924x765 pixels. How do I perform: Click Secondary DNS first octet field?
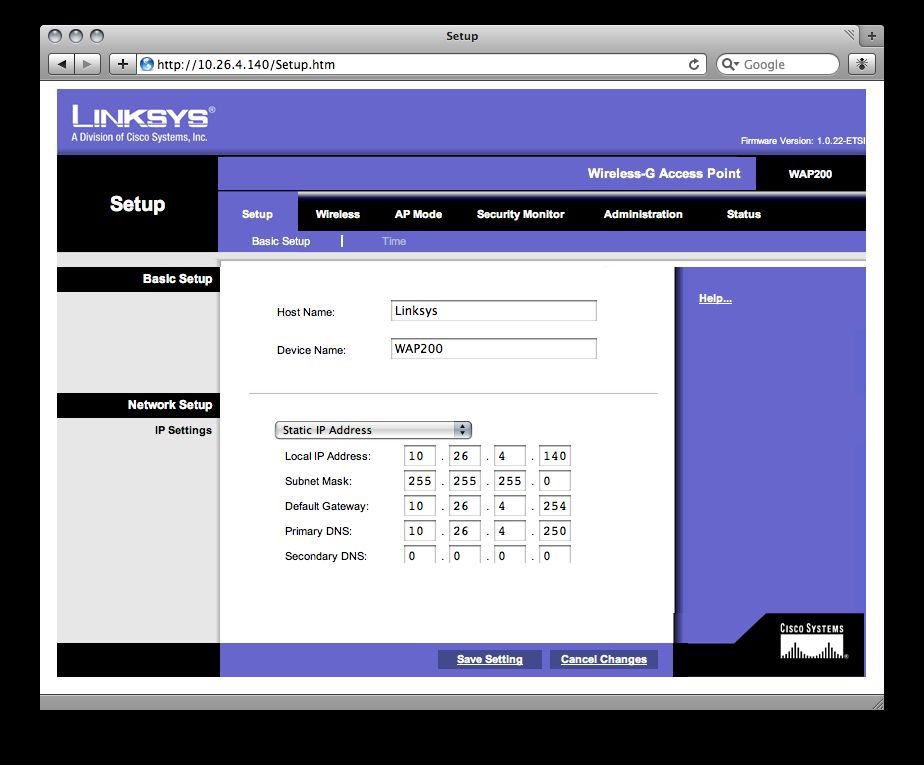(420, 555)
